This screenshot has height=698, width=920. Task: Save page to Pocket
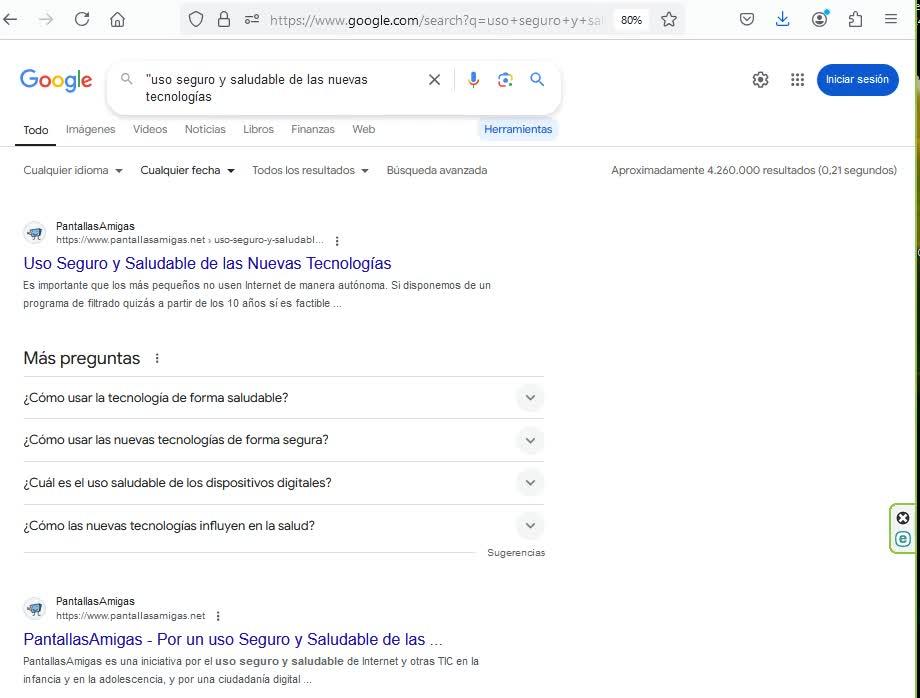[746, 19]
